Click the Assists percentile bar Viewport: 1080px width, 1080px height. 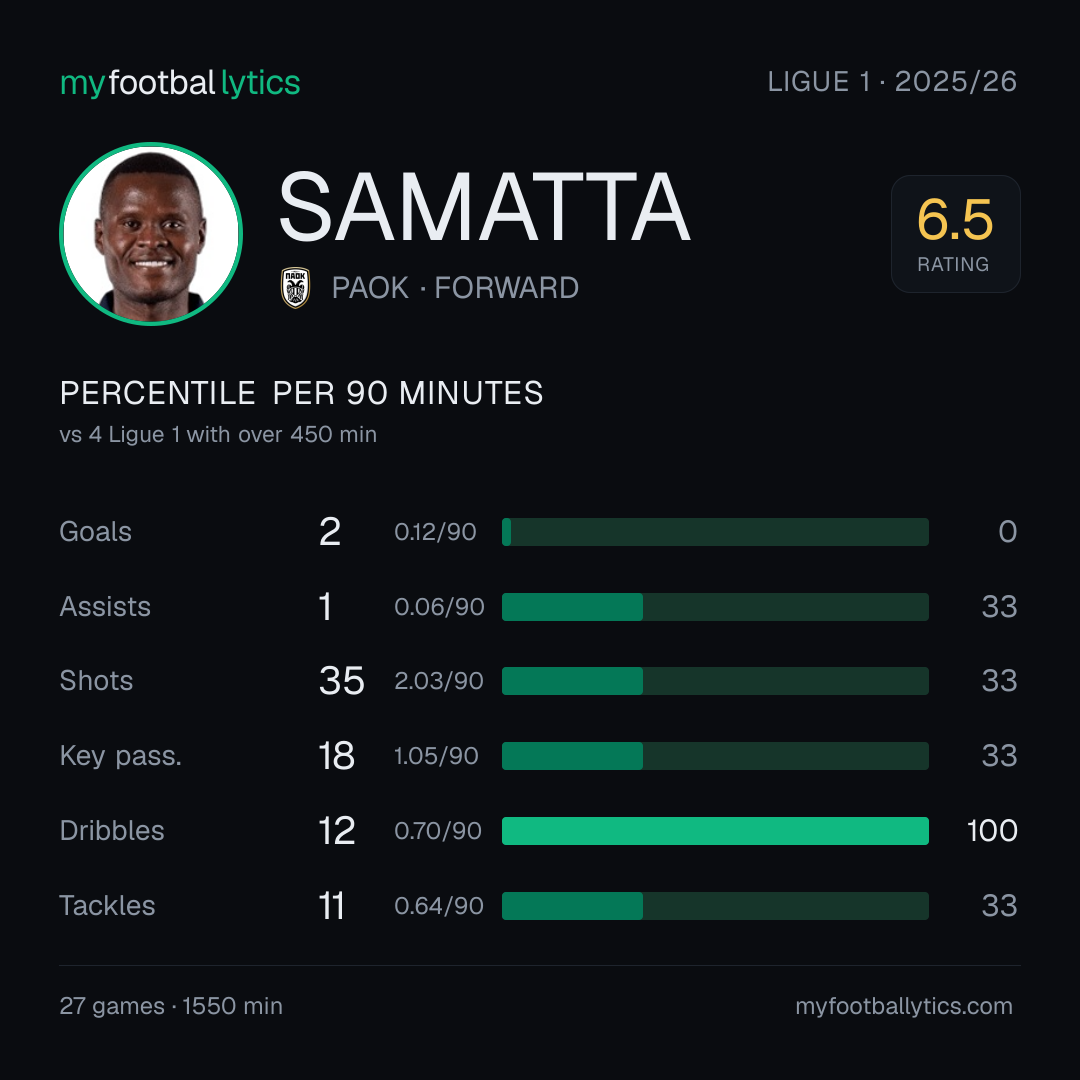(x=715, y=607)
